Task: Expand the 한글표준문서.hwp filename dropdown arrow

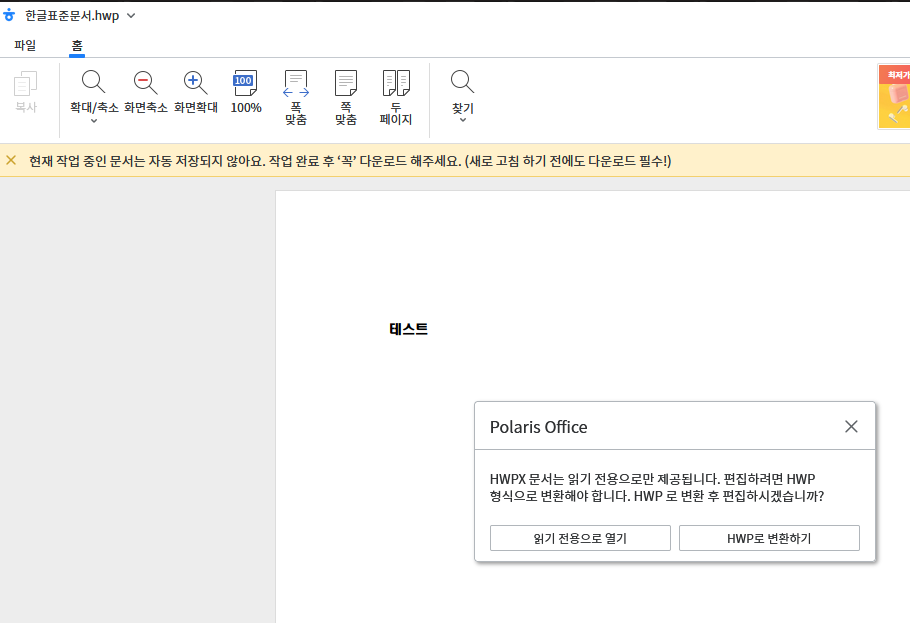Action: coord(131,16)
